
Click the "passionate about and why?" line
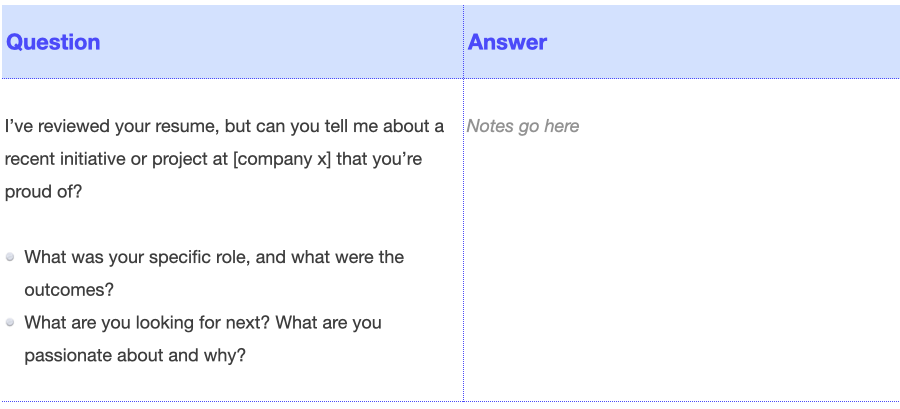(x=135, y=355)
